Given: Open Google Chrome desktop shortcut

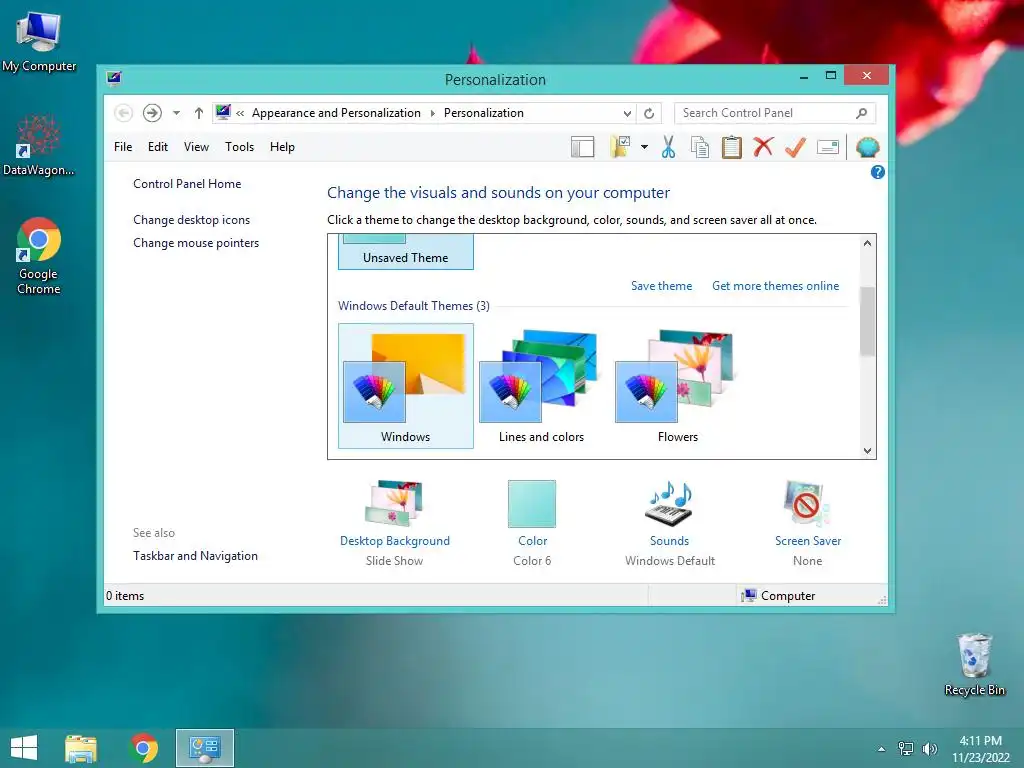Looking at the screenshot, I should click(x=39, y=256).
